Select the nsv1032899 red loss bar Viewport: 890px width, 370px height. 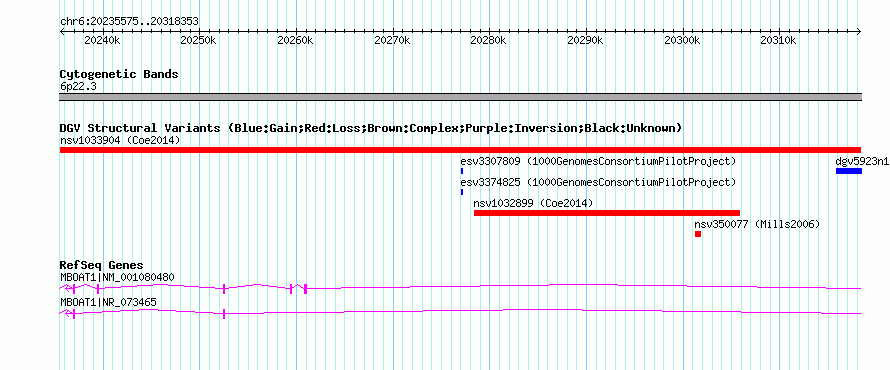pyautogui.click(x=607, y=213)
